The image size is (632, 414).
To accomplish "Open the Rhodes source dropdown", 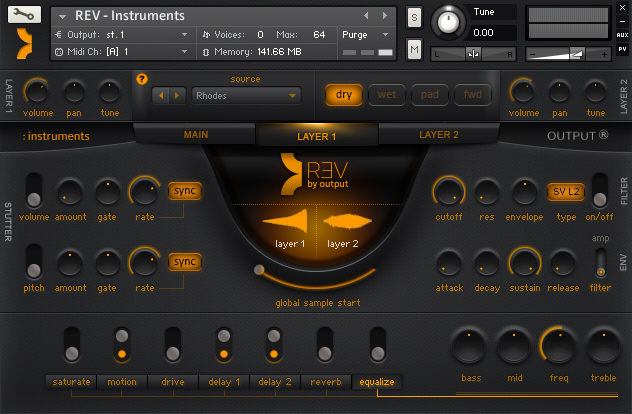I will 246,96.
